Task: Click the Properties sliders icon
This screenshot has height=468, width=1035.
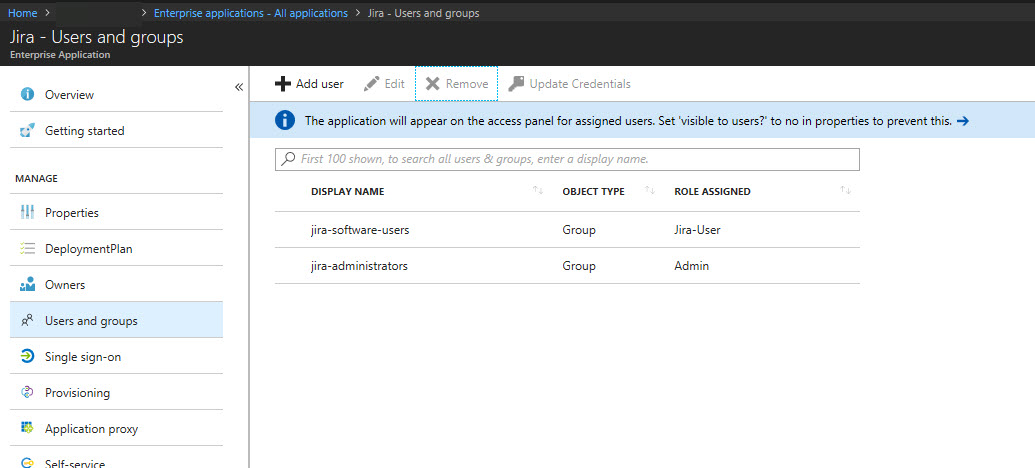Action: 27,213
